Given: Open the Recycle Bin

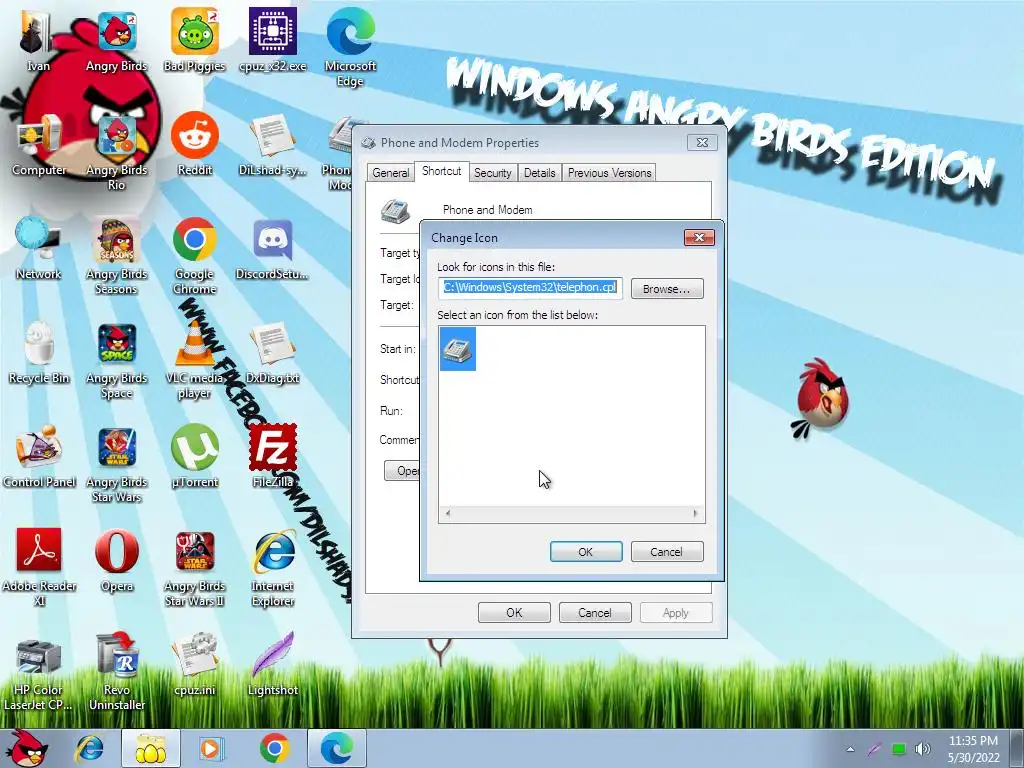Looking at the screenshot, I should 39,353.
